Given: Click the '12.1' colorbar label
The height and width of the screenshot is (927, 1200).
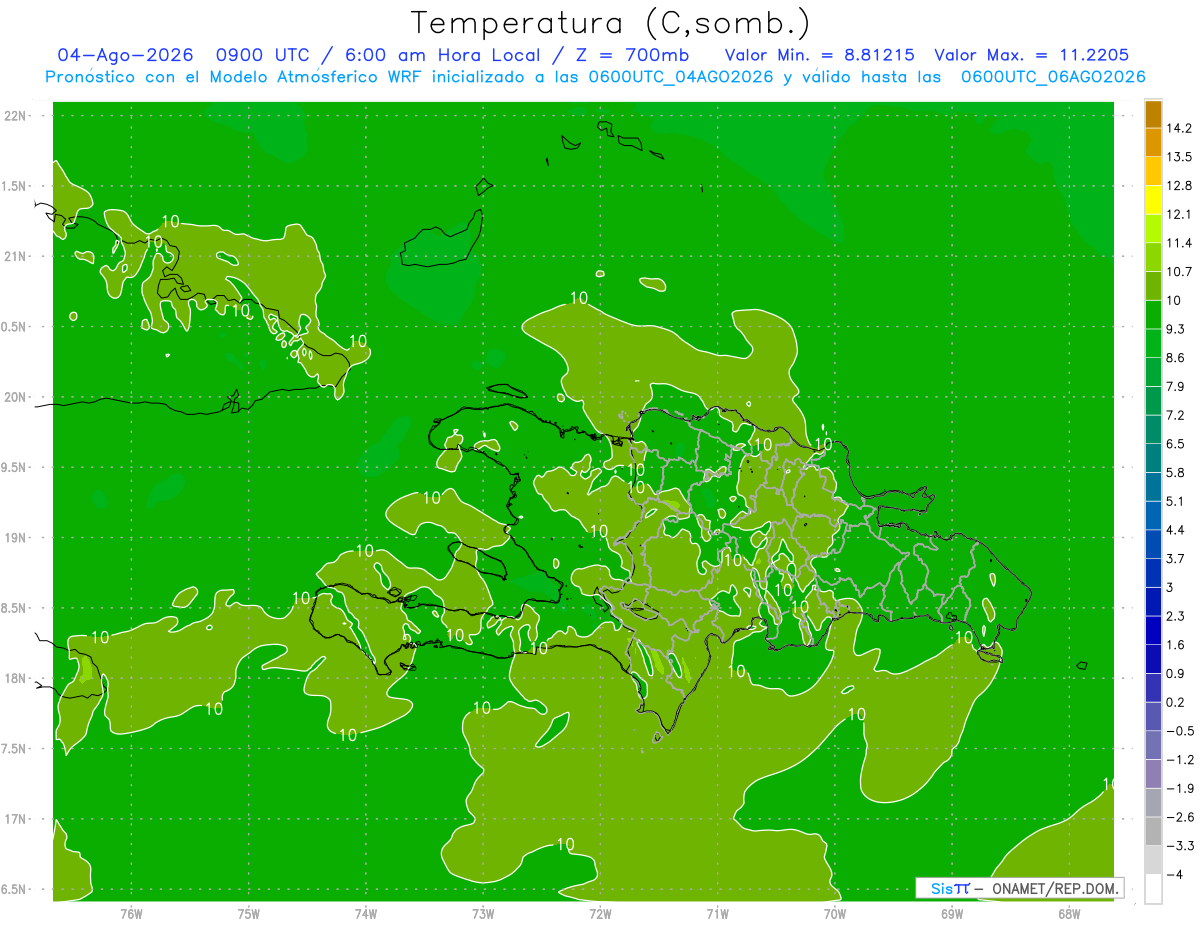Looking at the screenshot, I should 1180,214.
